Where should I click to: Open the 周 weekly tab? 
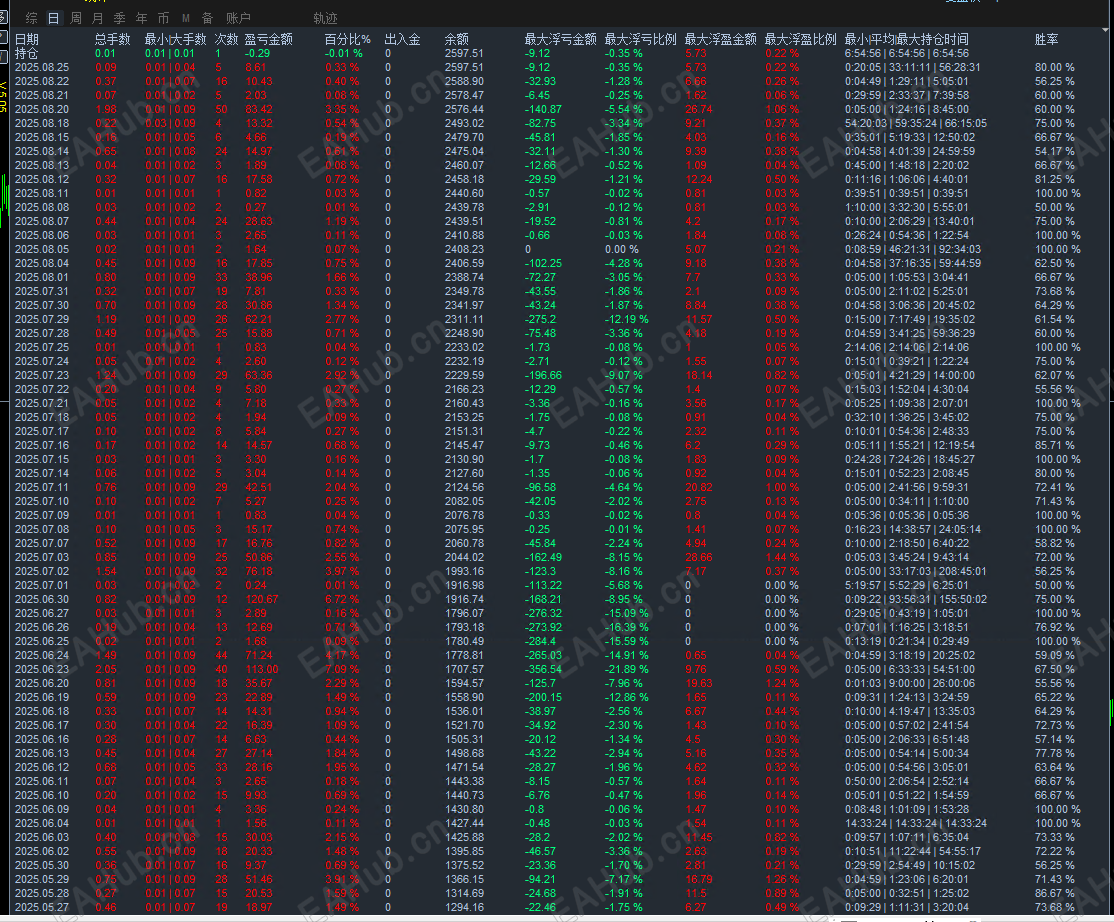pyautogui.click(x=75, y=18)
